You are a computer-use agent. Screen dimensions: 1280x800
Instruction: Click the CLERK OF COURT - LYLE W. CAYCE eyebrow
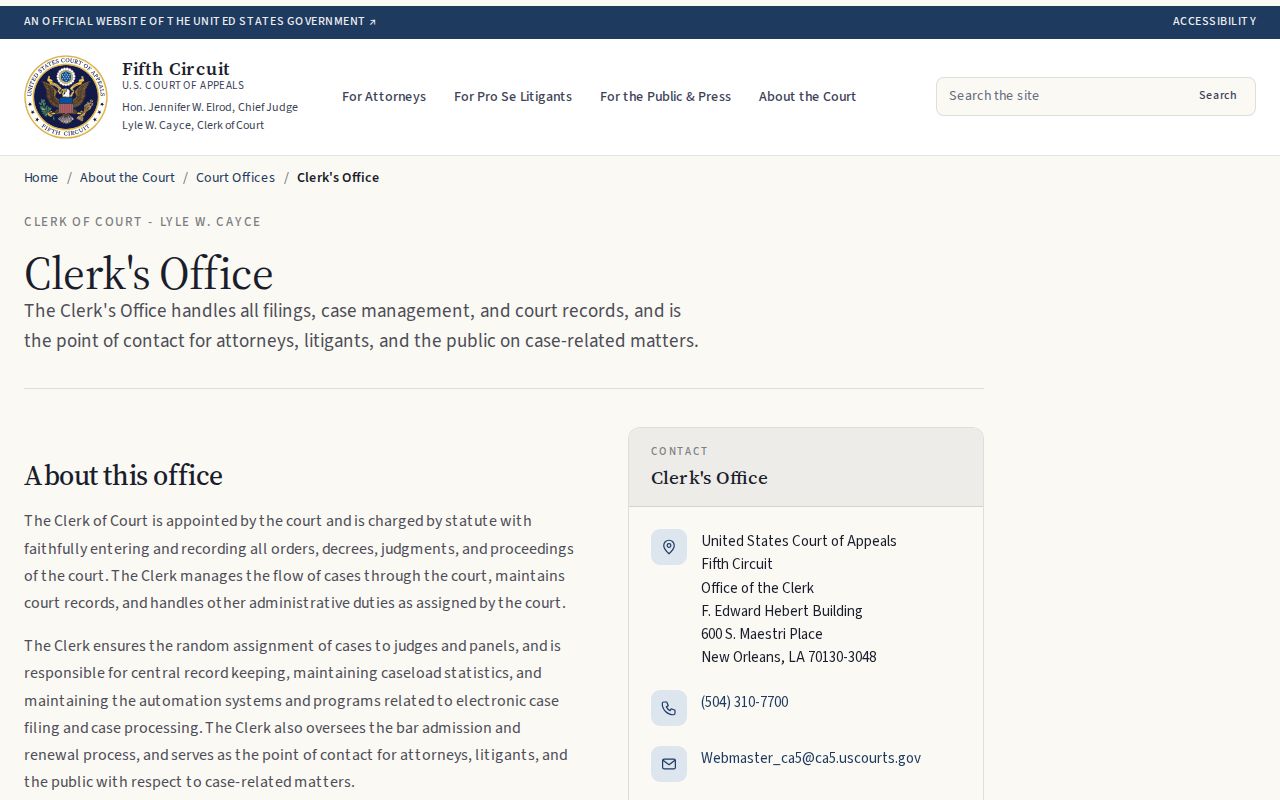point(142,222)
